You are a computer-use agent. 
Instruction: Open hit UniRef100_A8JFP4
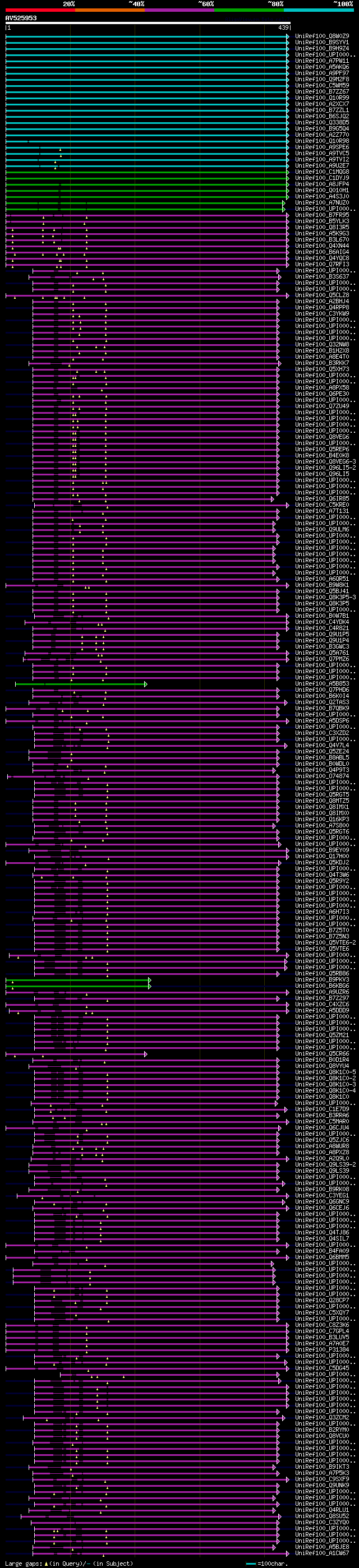(x=323, y=184)
